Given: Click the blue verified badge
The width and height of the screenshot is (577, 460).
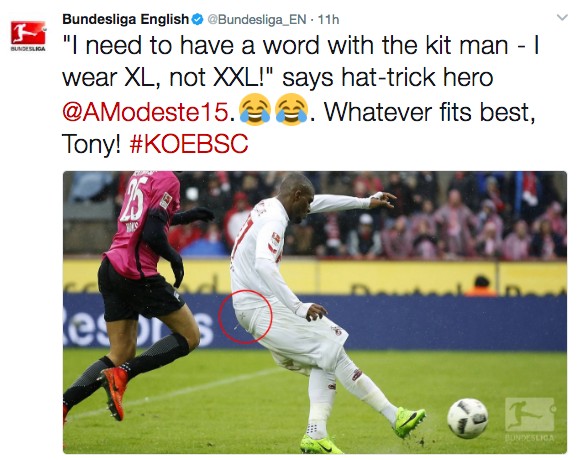Looking at the screenshot, I should click(x=198, y=19).
